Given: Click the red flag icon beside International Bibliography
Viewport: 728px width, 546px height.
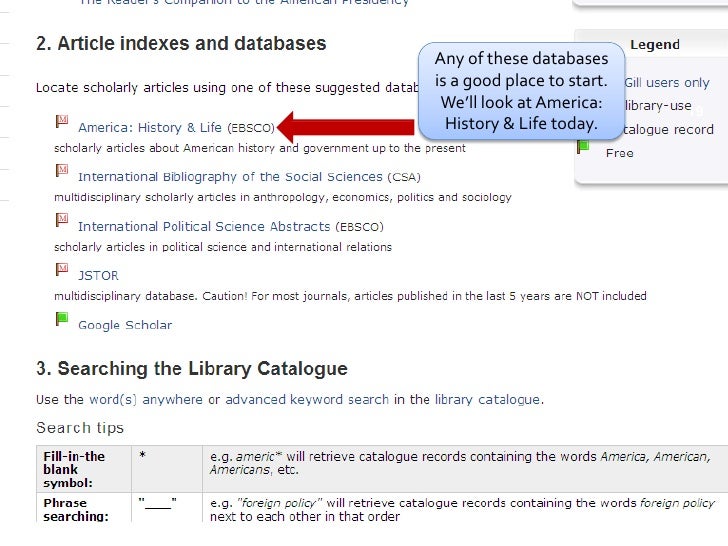Looking at the screenshot, I should pos(62,170).
